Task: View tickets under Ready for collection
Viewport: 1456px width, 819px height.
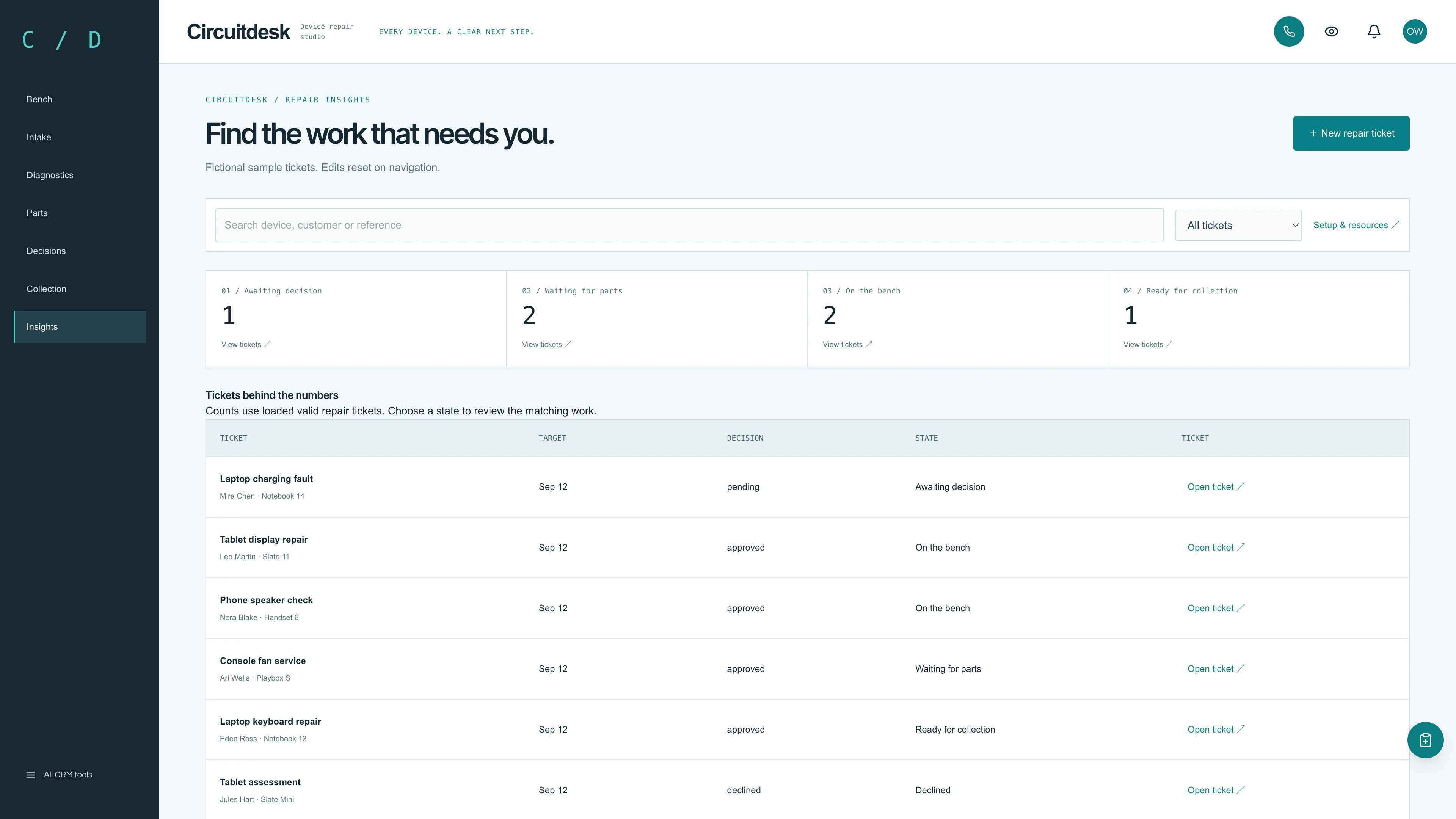Action: [1148, 344]
